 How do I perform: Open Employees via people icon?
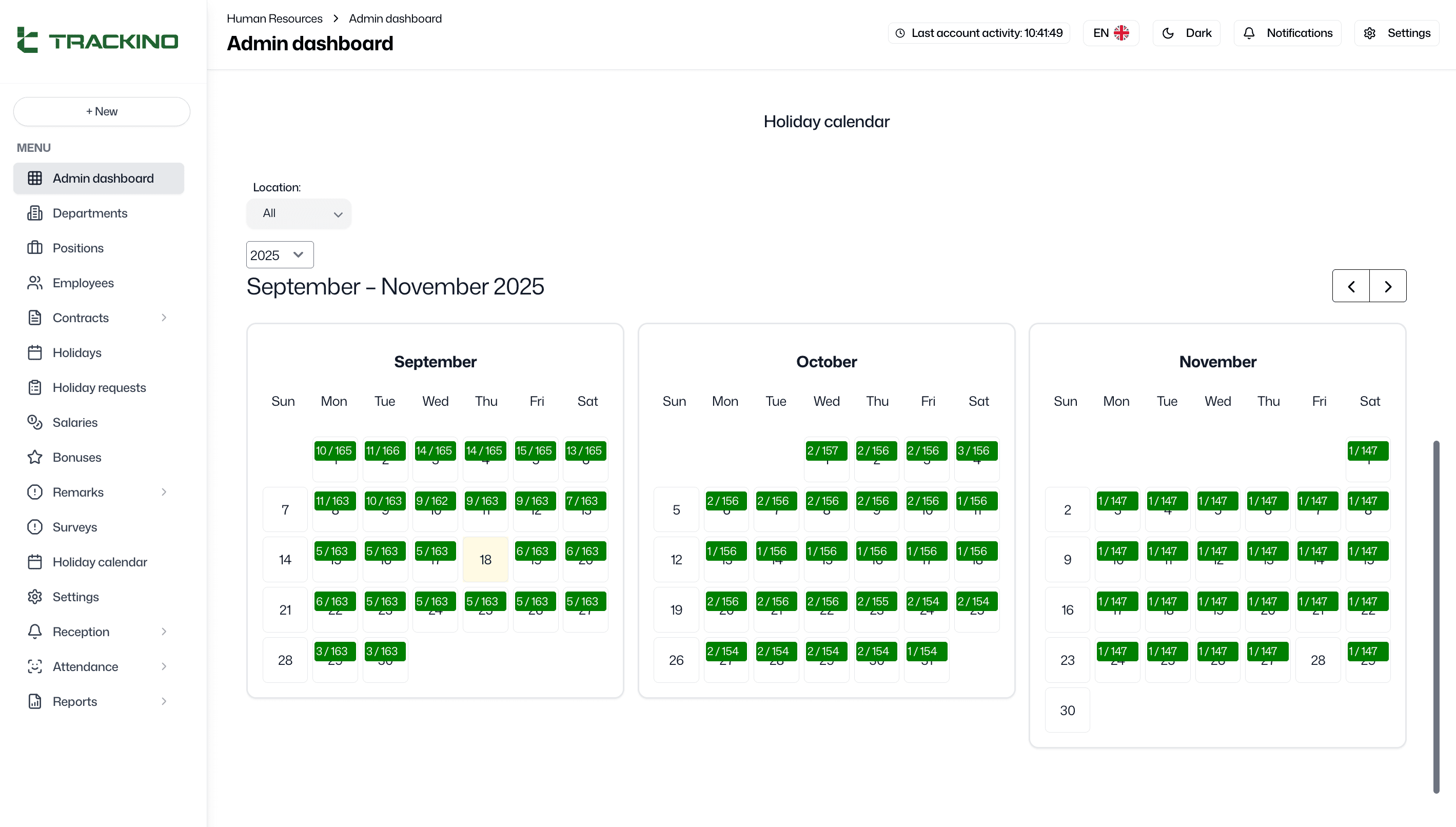[x=35, y=283]
